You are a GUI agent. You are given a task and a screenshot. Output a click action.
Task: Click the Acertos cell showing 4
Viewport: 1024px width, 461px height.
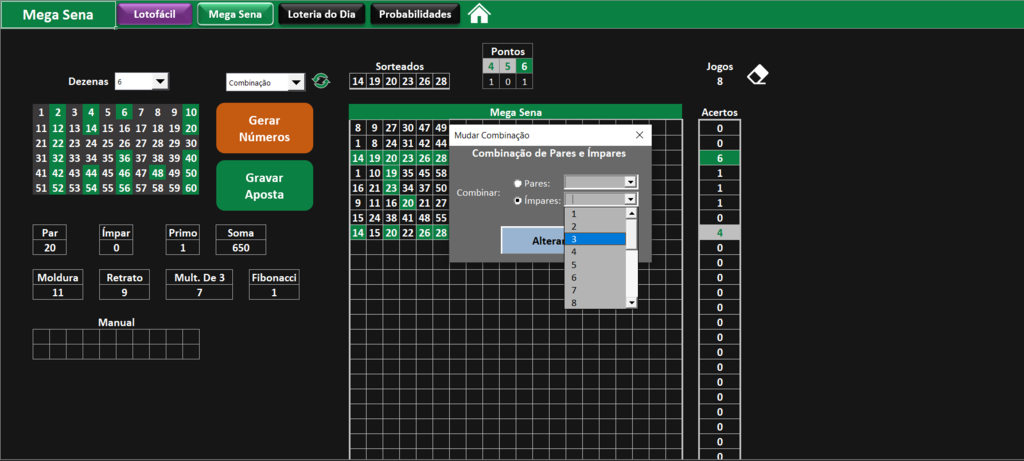click(x=720, y=232)
